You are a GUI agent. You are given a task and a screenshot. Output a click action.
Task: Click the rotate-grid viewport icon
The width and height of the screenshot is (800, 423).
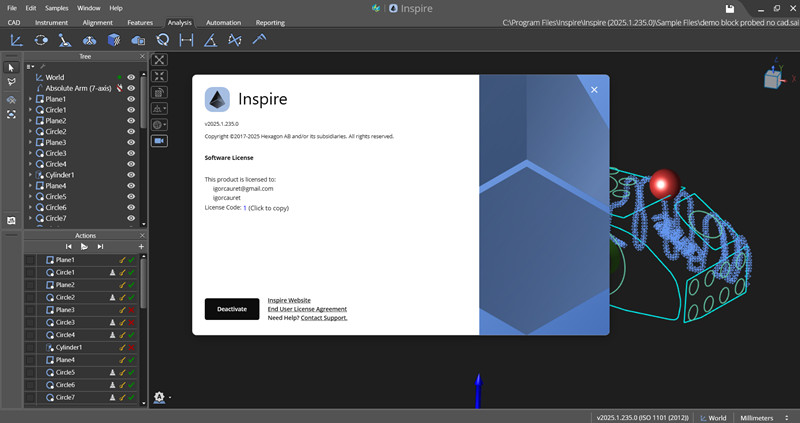(159, 92)
